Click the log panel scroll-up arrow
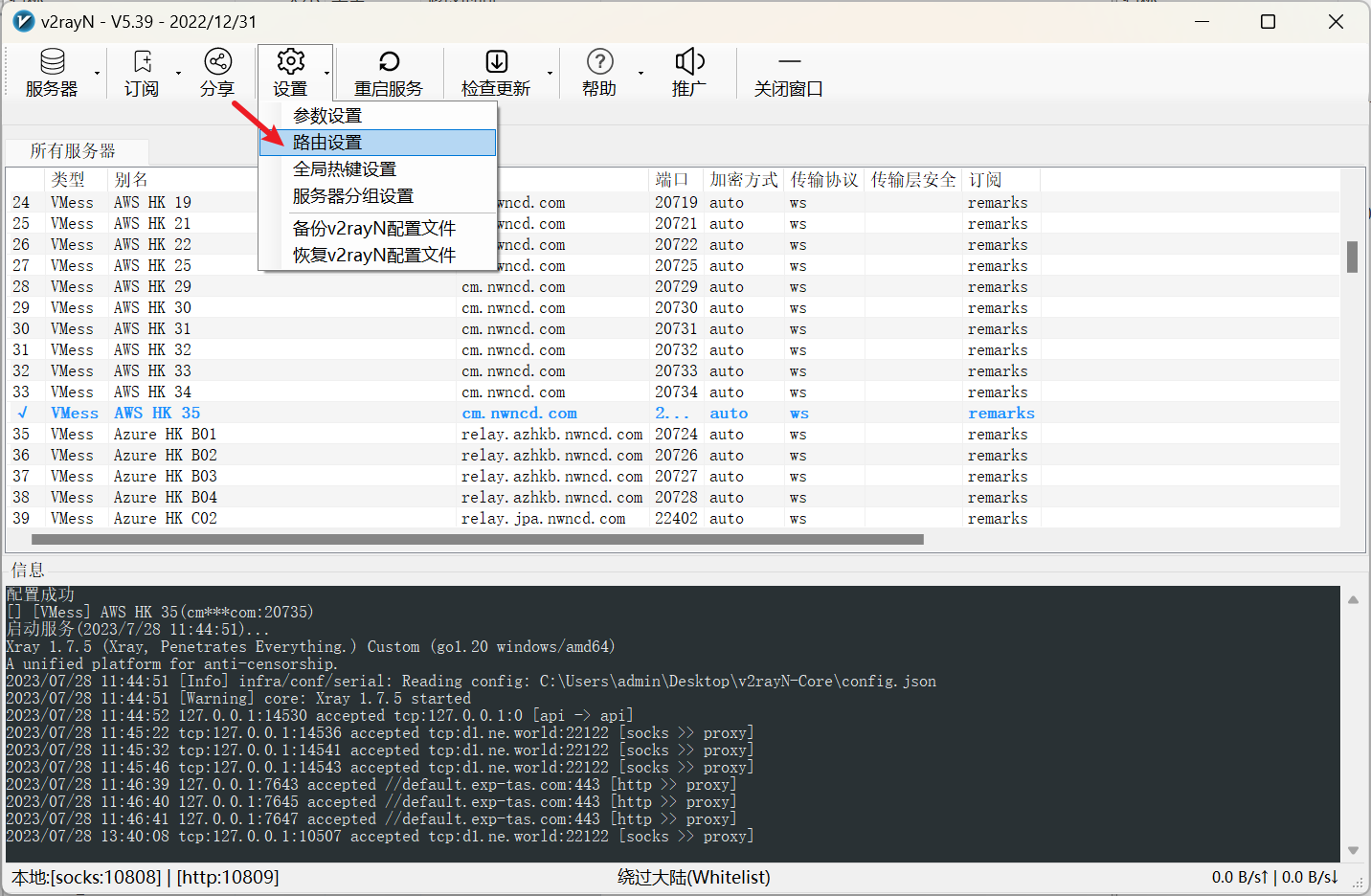The image size is (1371, 896). click(1353, 600)
